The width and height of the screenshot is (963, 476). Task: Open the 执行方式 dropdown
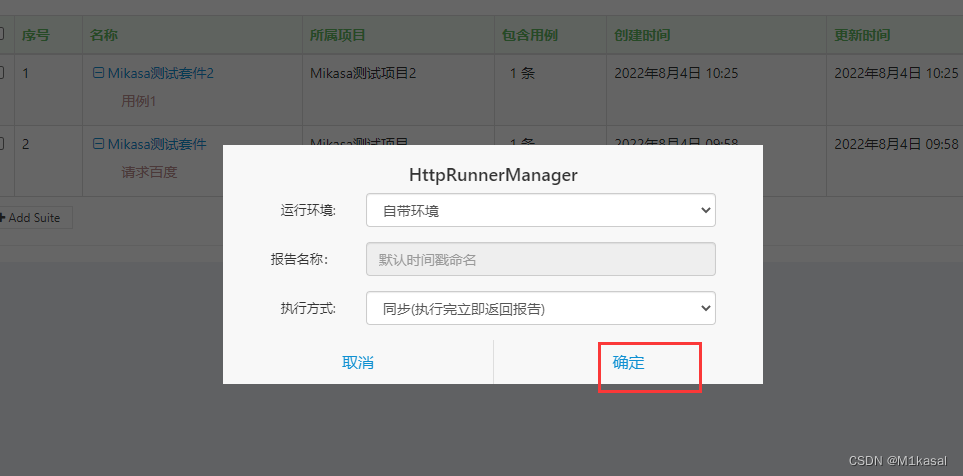click(540, 308)
